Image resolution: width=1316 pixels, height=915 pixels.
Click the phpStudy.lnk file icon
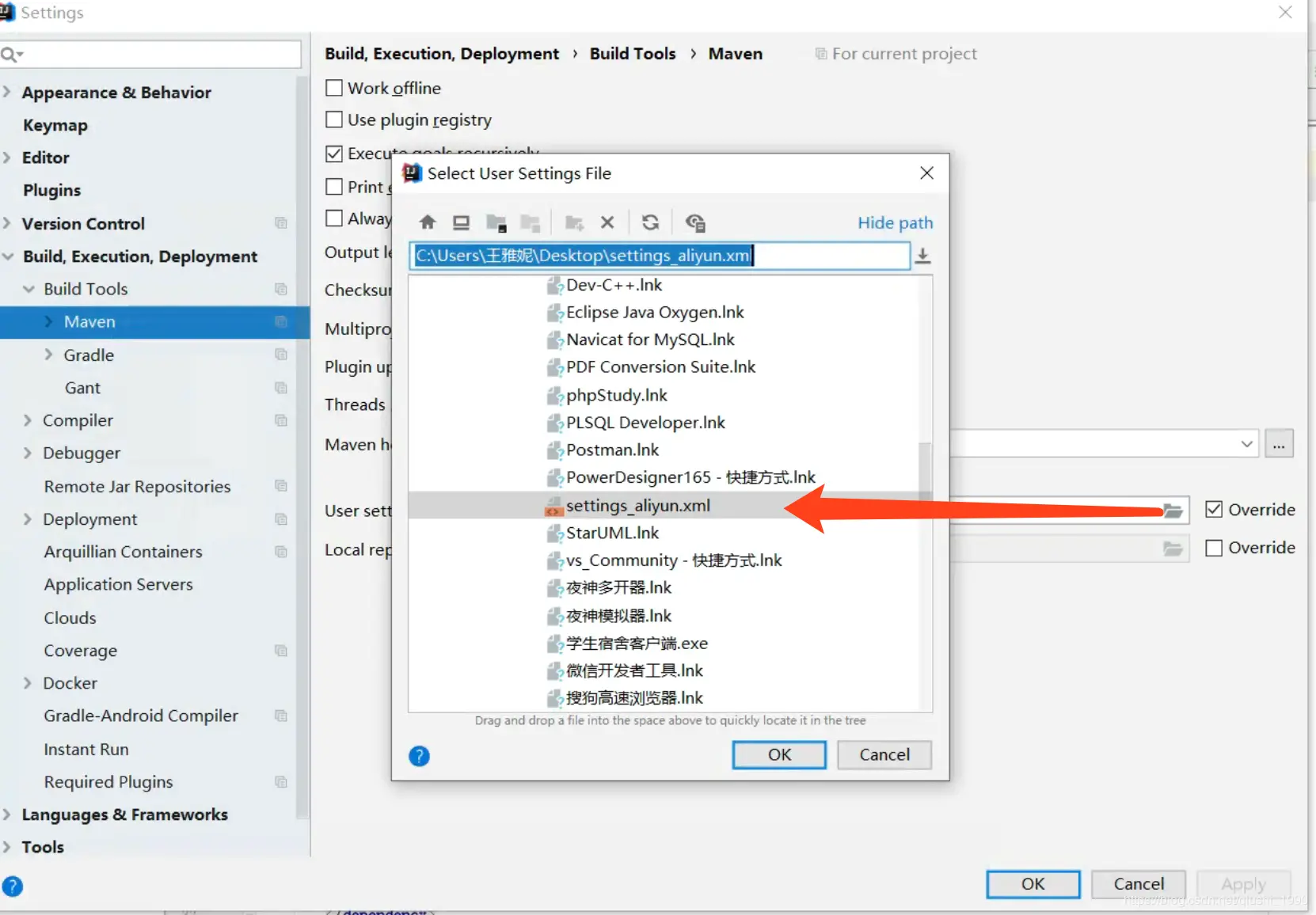(554, 396)
